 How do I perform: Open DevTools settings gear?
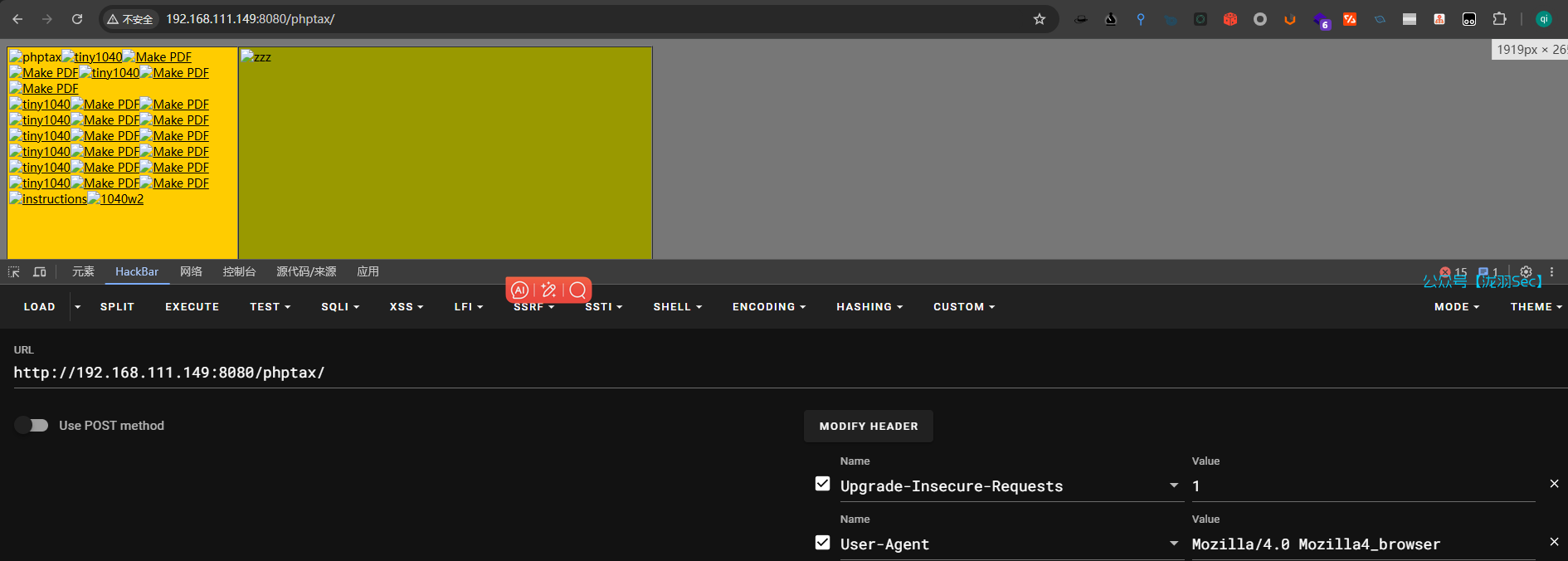(1526, 272)
